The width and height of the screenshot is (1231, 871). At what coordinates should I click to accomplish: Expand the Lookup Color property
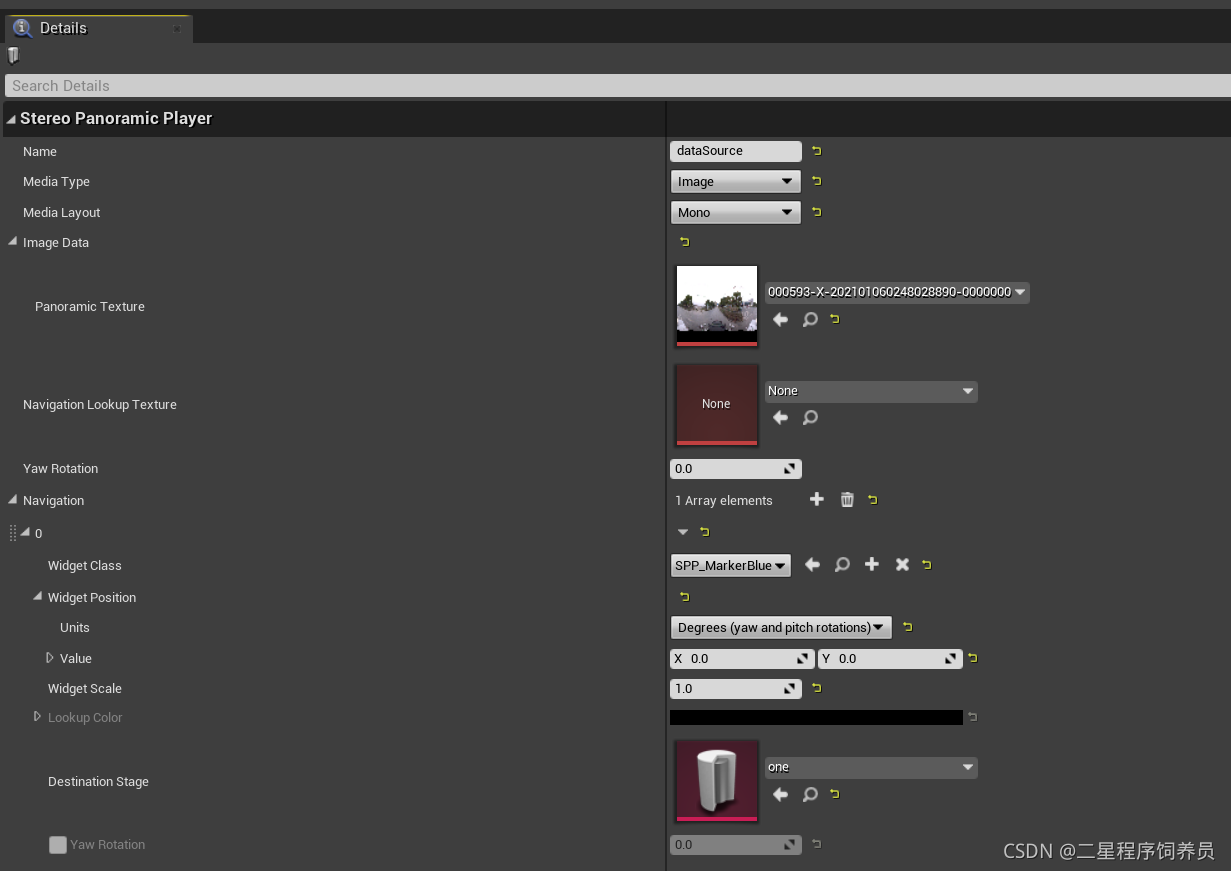point(38,717)
